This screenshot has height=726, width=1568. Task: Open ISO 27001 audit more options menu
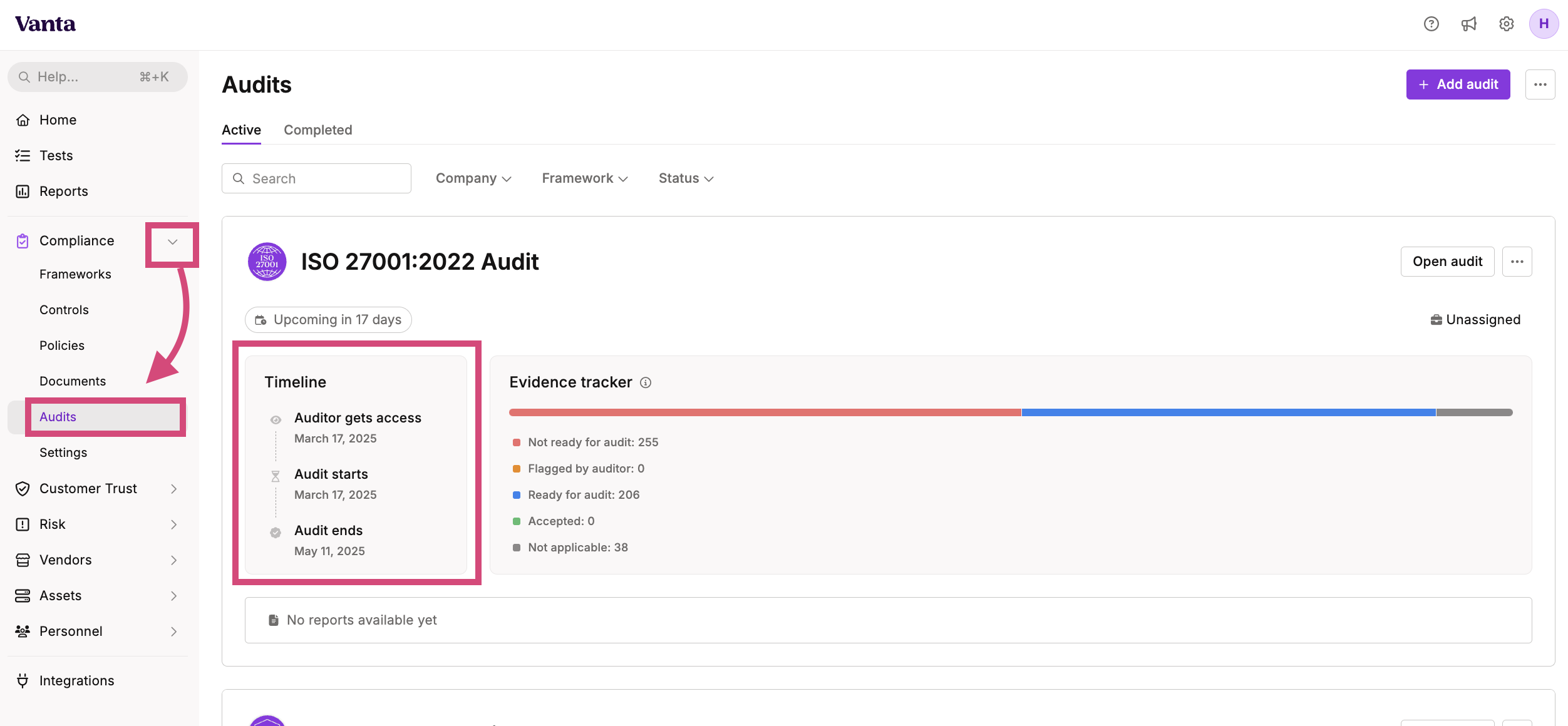(1517, 262)
